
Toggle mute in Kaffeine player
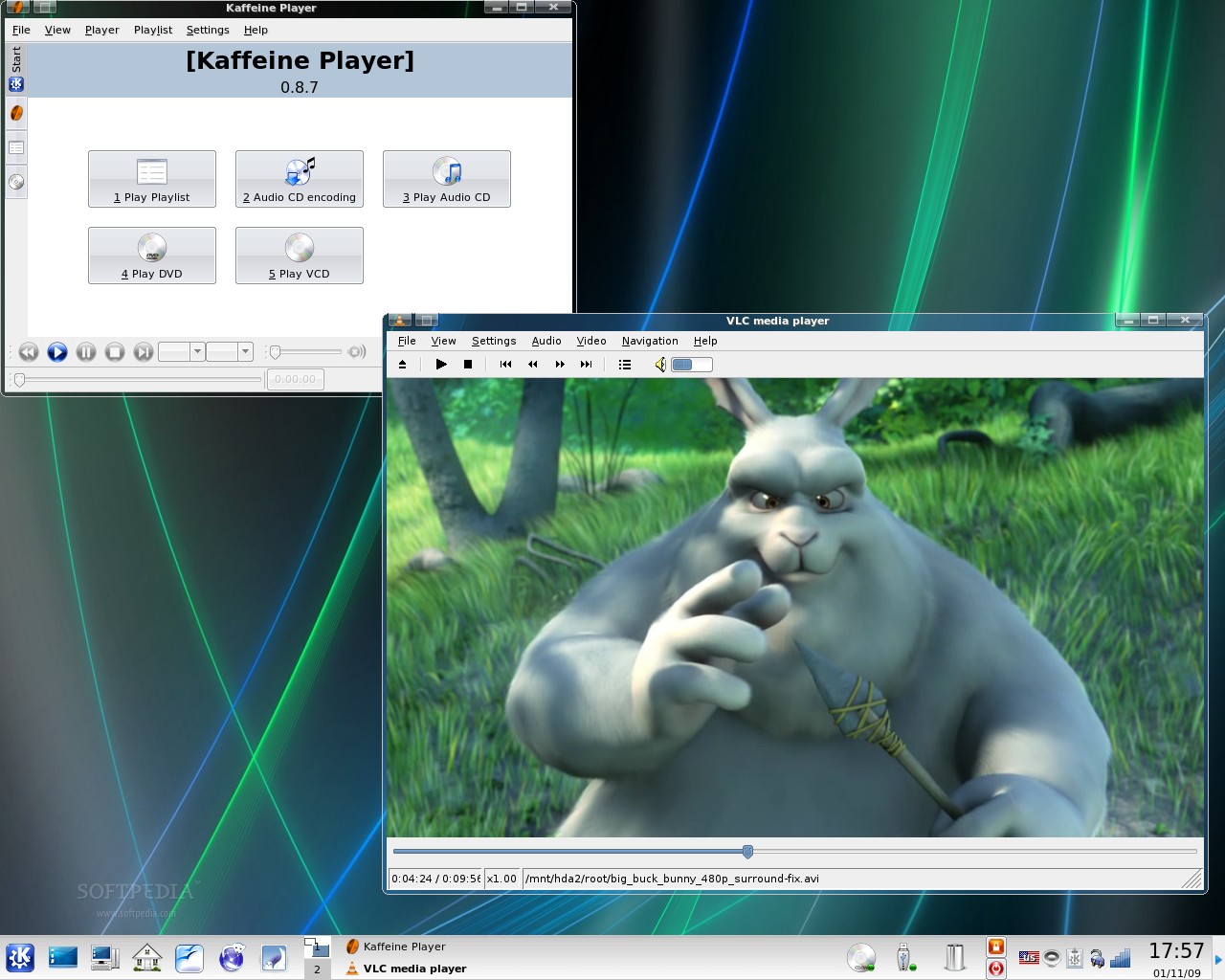(357, 352)
